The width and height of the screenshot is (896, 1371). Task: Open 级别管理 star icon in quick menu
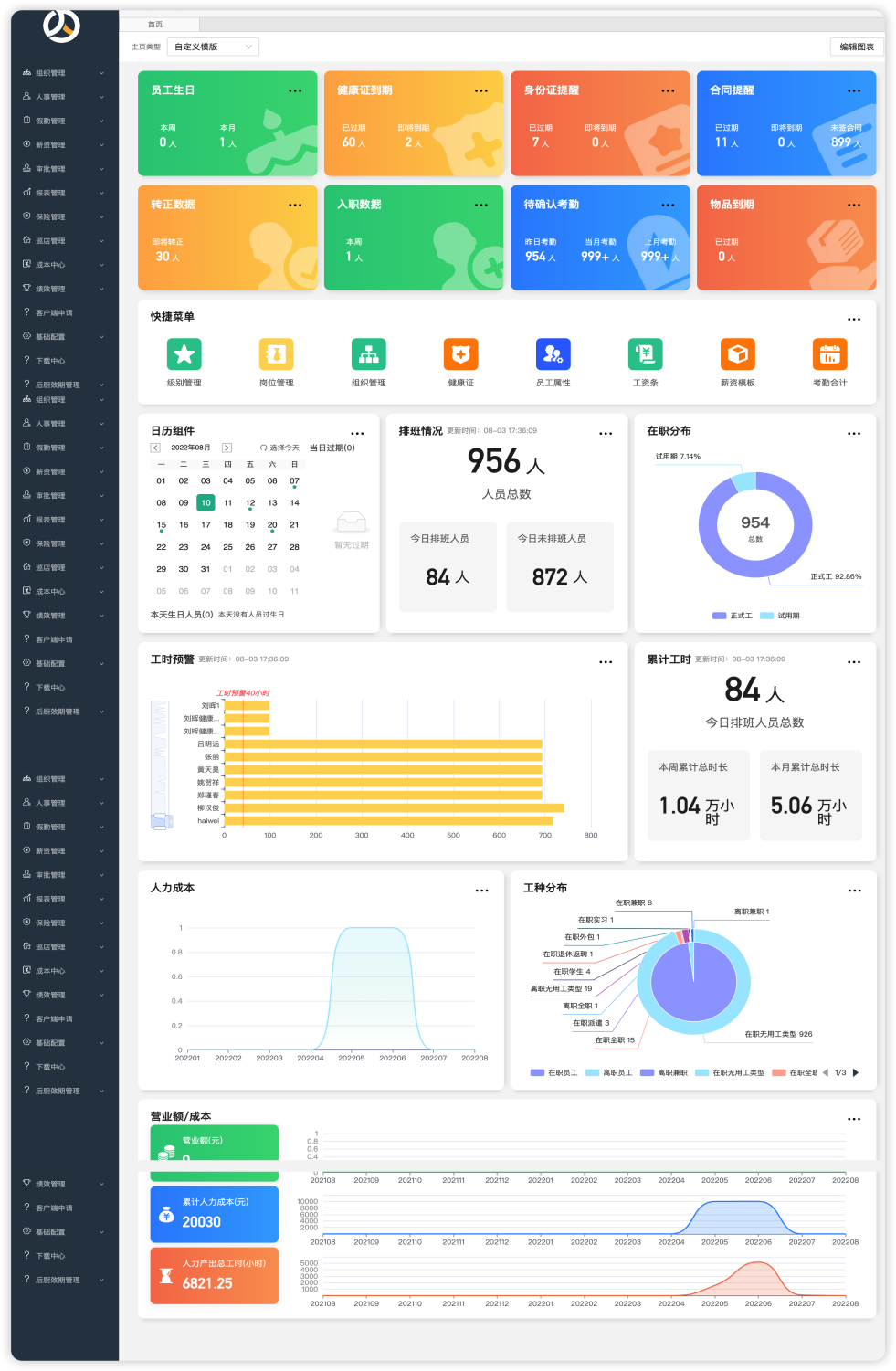pyautogui.click(x=184, y=354)
